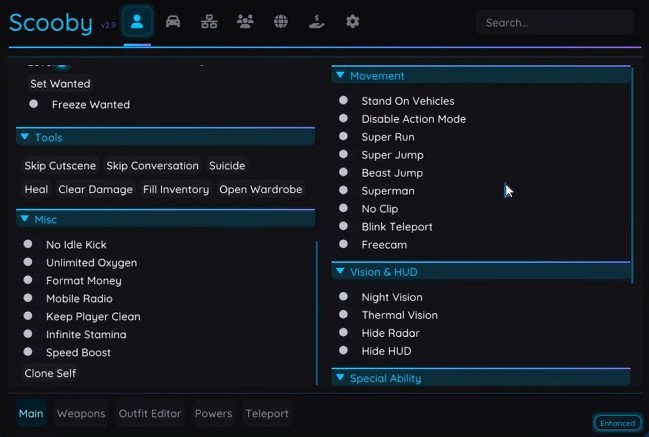Enable Super Run
Image resolution: width=649 pixels, height=437 pixels.
click(344, 136)
